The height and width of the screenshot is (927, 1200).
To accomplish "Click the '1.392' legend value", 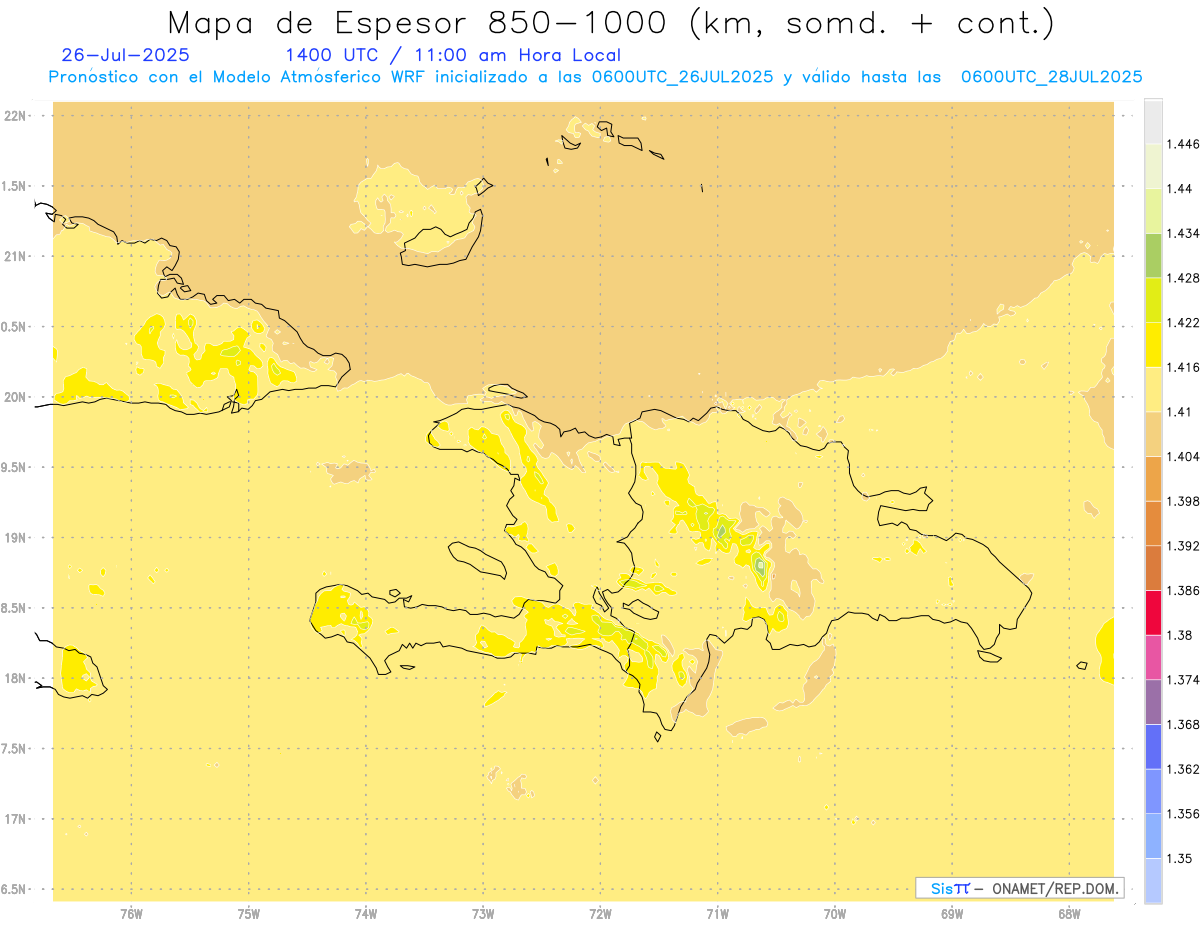I will click(1183, 546).
